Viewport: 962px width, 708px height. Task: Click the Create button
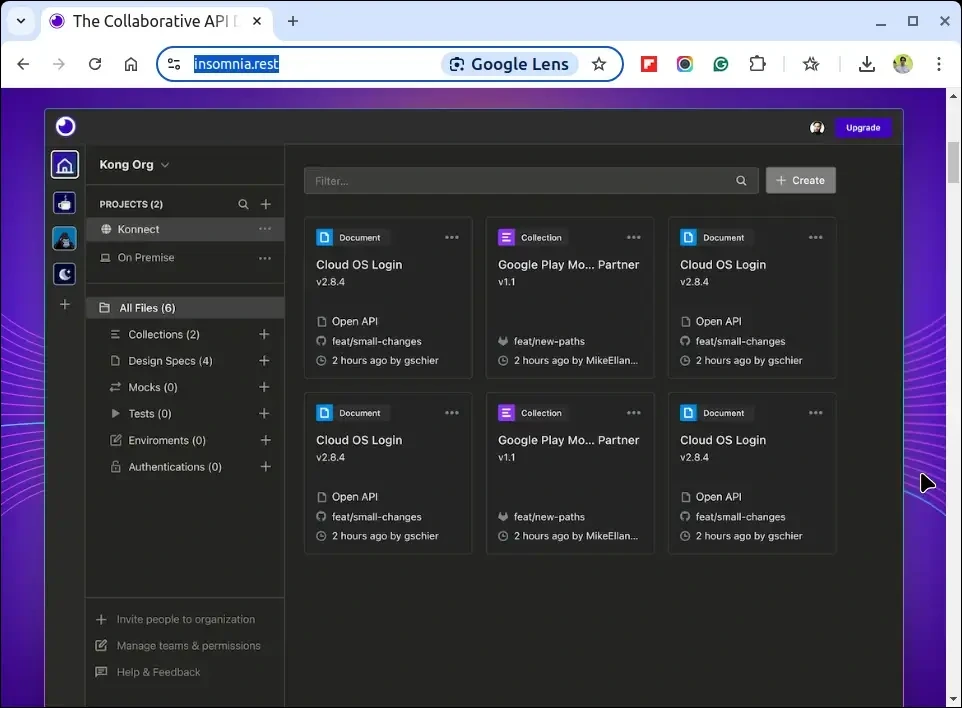pos(801,180)
